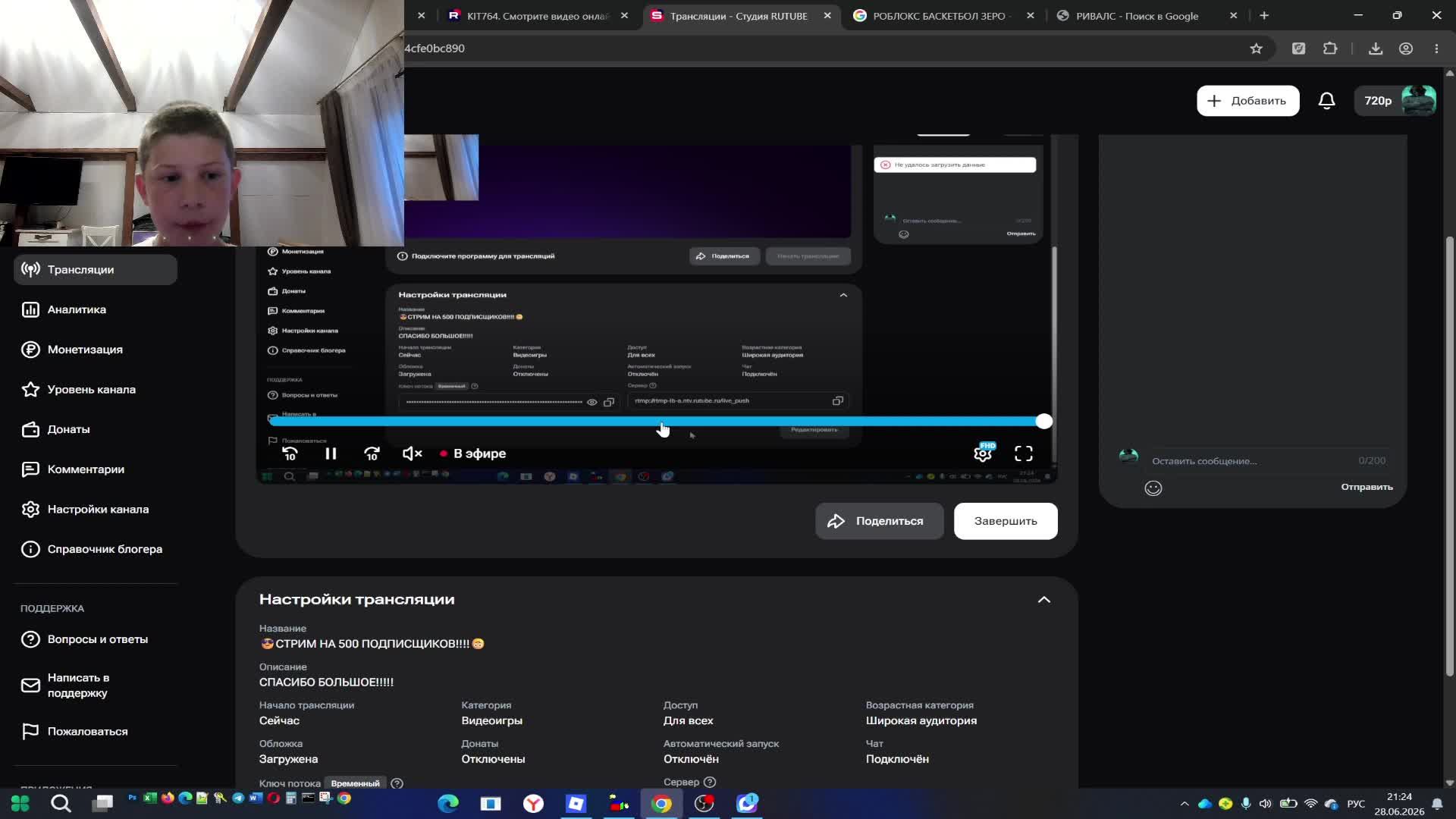Seek within the blue player progress bar
Viewport: 1456px width, 819px height.
tap(657, 422)
